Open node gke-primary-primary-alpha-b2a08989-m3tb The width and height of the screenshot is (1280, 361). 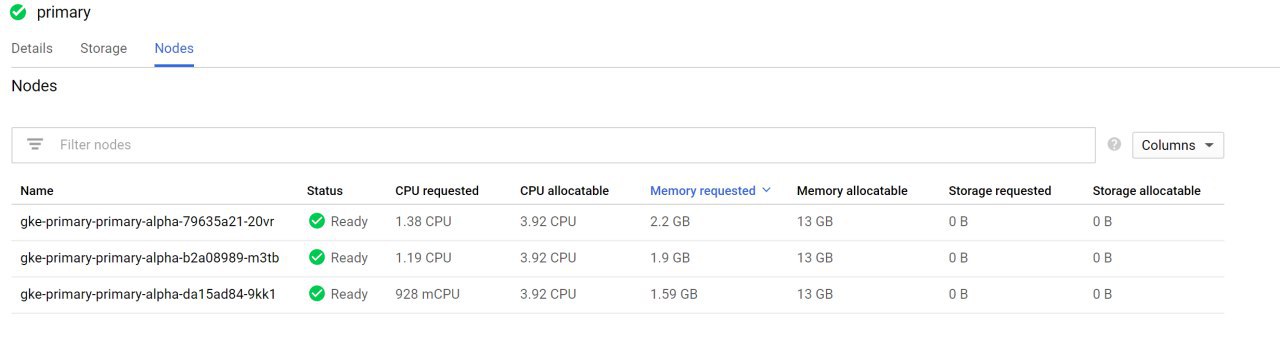pyautogui.click(x=150, y=258)
